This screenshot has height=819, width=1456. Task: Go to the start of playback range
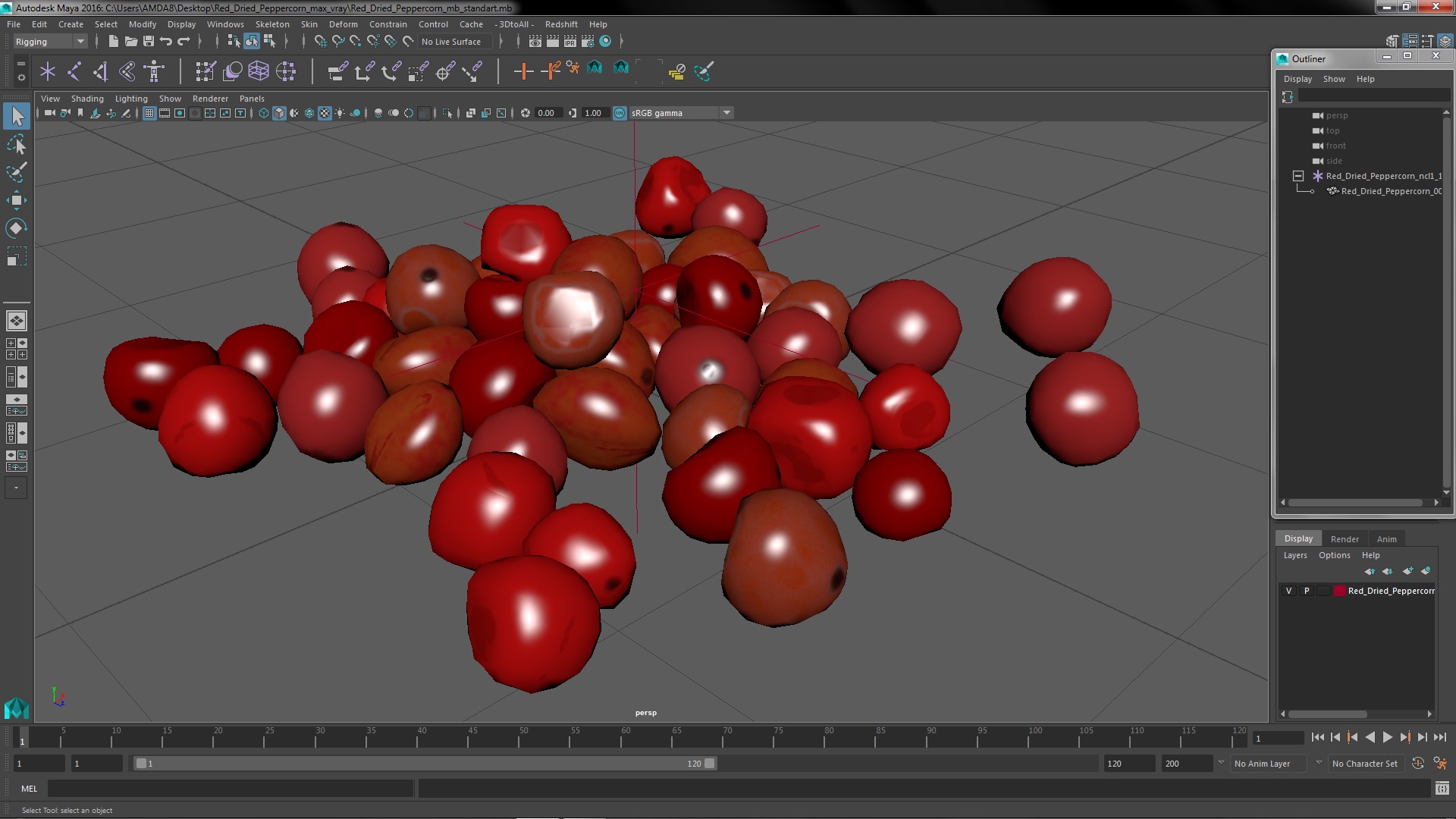[1317, 737]
